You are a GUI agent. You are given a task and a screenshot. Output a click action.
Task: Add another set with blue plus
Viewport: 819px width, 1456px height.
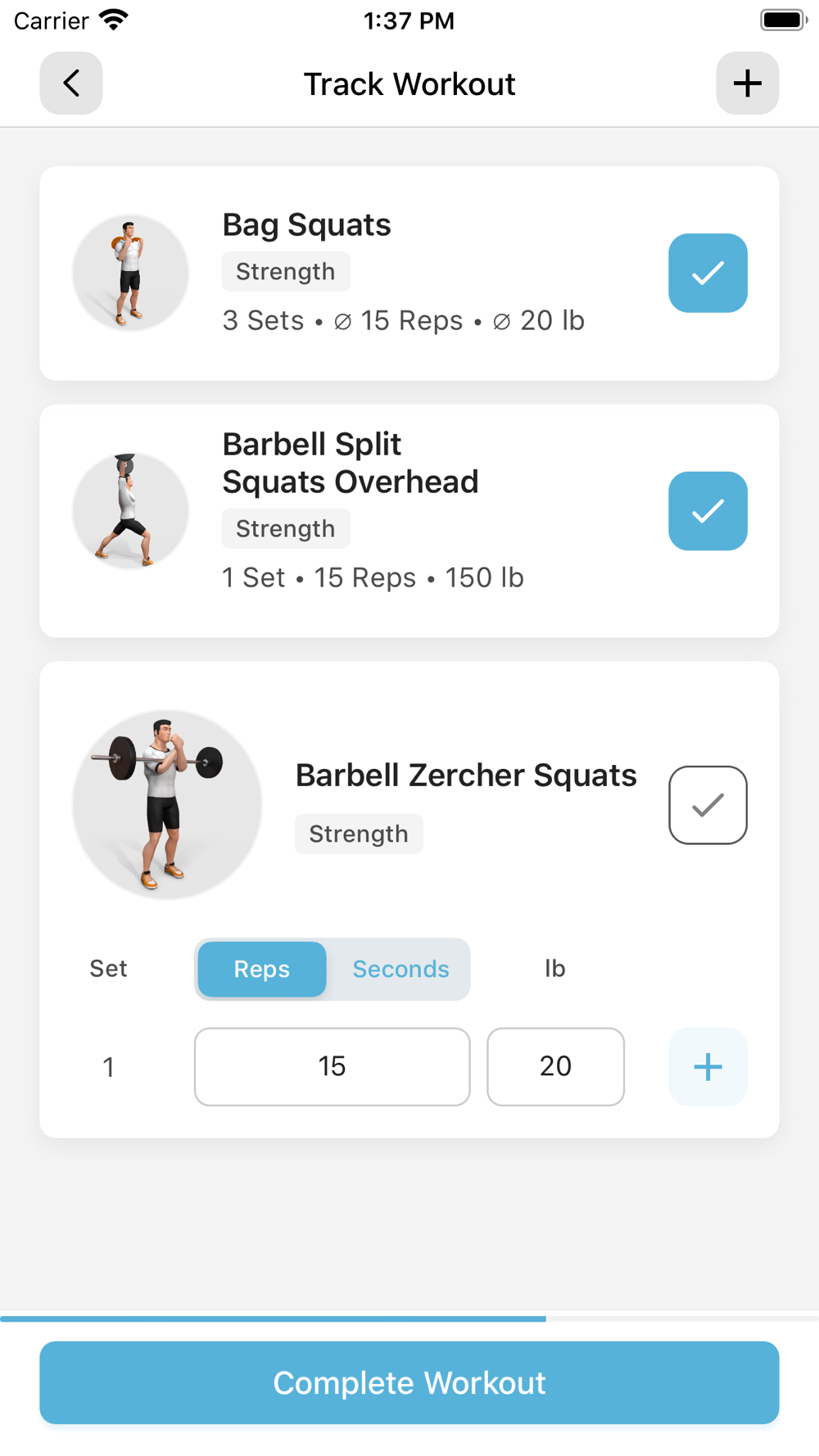click(708, 1066)
